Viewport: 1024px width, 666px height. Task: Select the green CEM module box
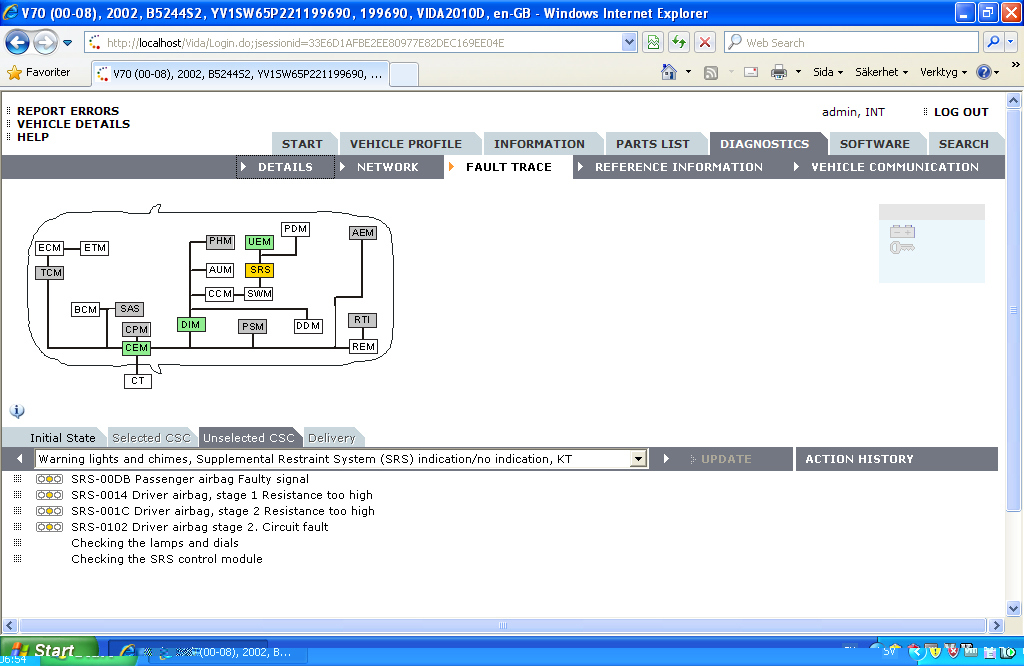(x=137, y=348)
